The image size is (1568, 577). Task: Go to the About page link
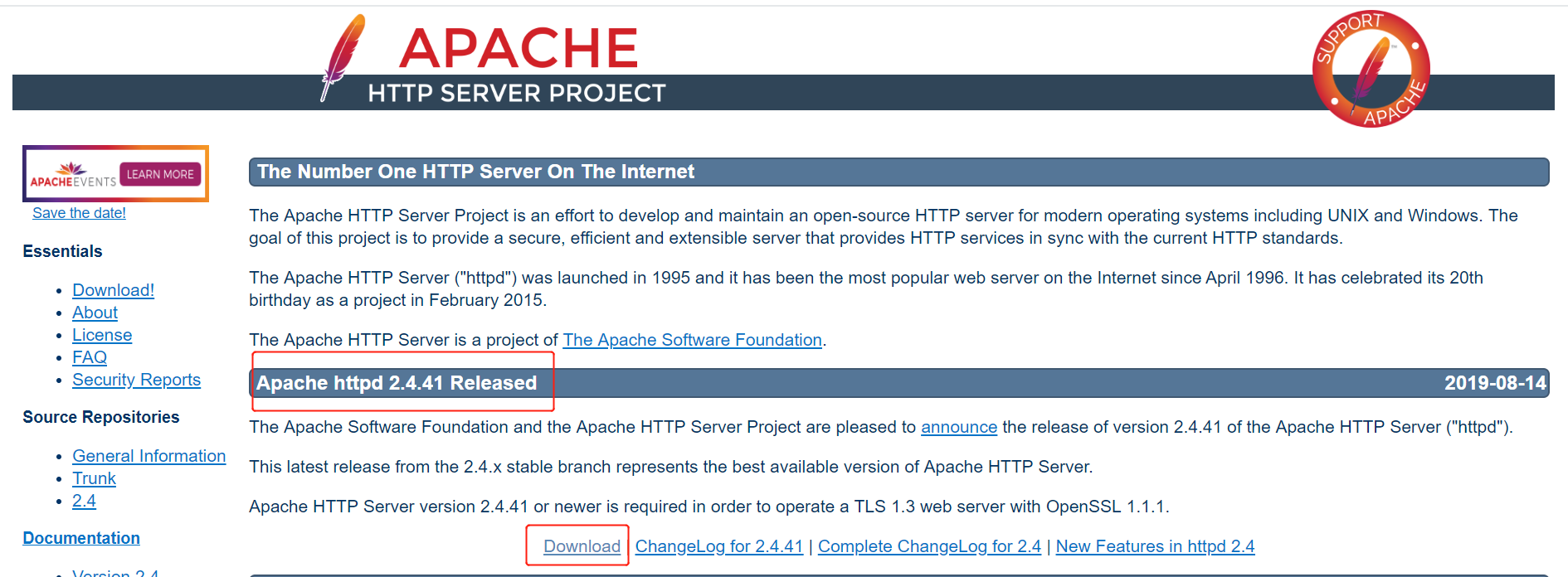(x=95, y=313)
